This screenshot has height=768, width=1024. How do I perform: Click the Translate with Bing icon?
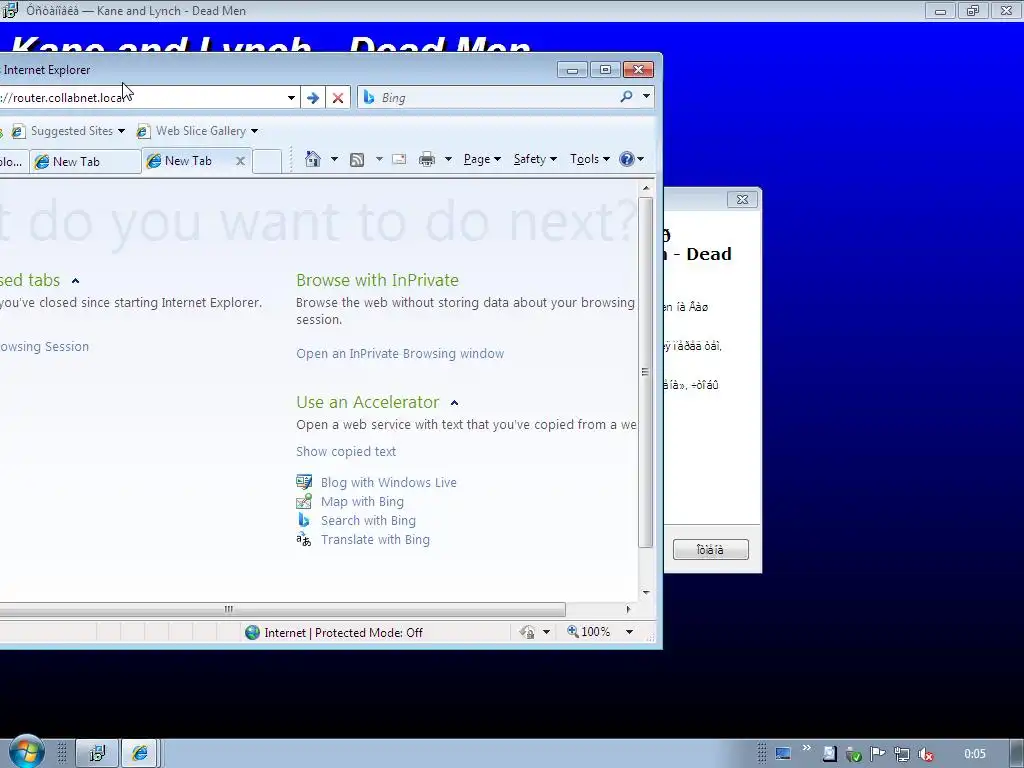point(304,539)
